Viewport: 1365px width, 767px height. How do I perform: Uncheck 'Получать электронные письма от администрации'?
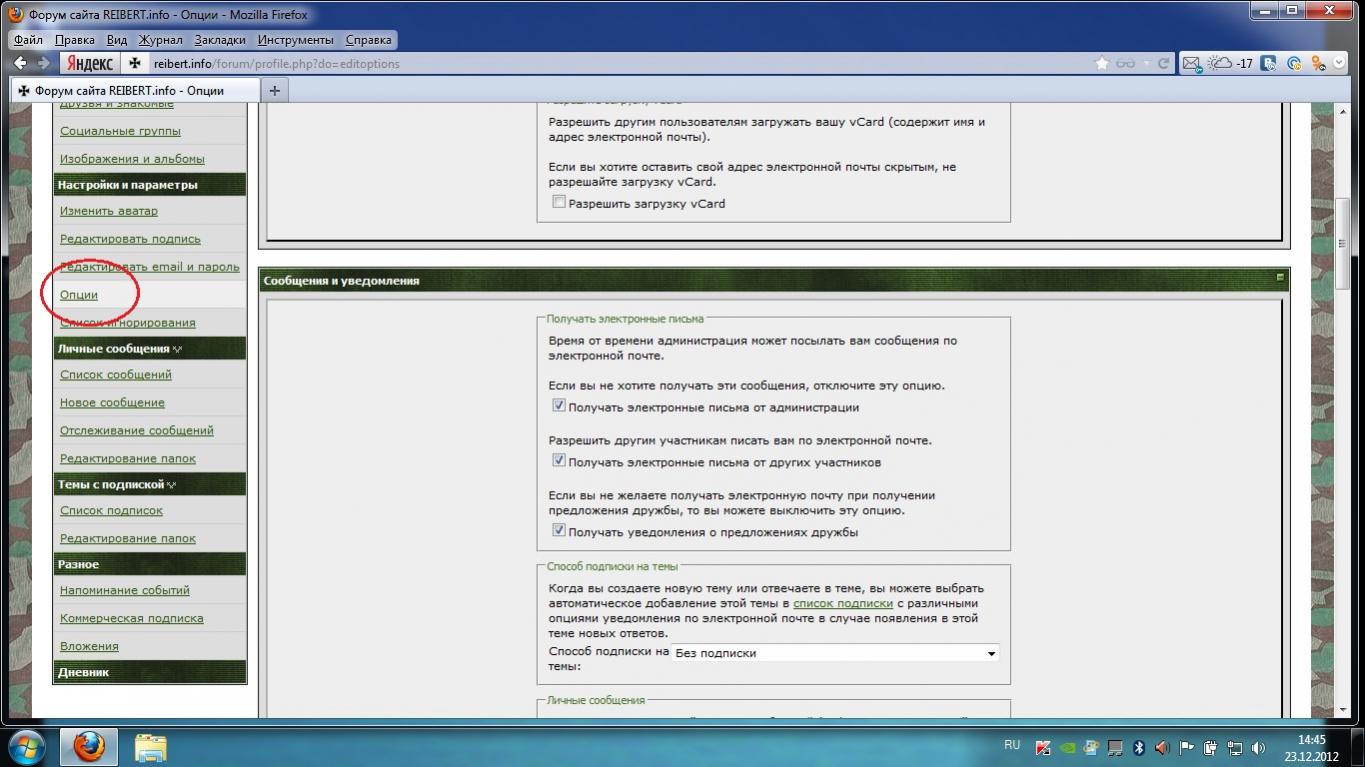559,406
